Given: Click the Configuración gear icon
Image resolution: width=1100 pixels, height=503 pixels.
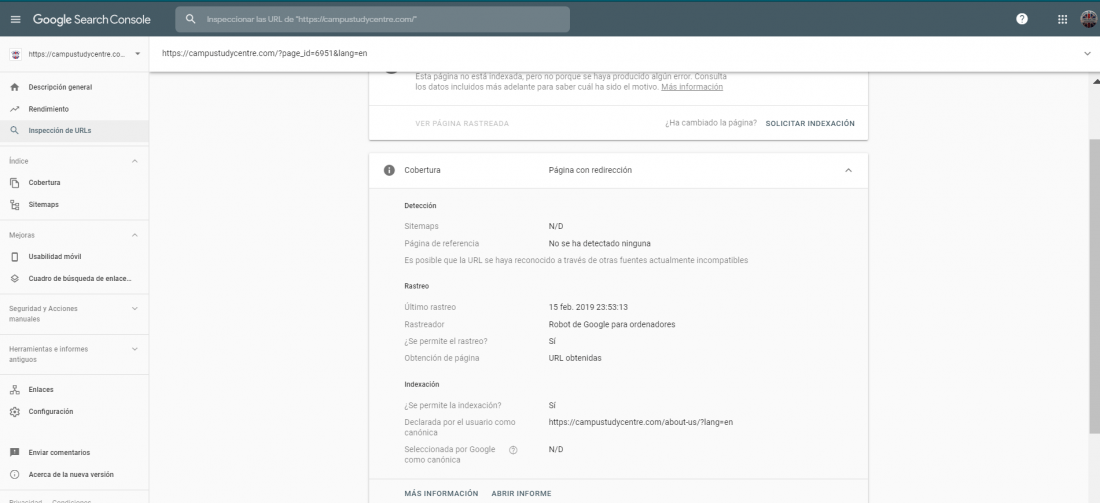Looking at the screenshot, I should [x=15, y=412].
